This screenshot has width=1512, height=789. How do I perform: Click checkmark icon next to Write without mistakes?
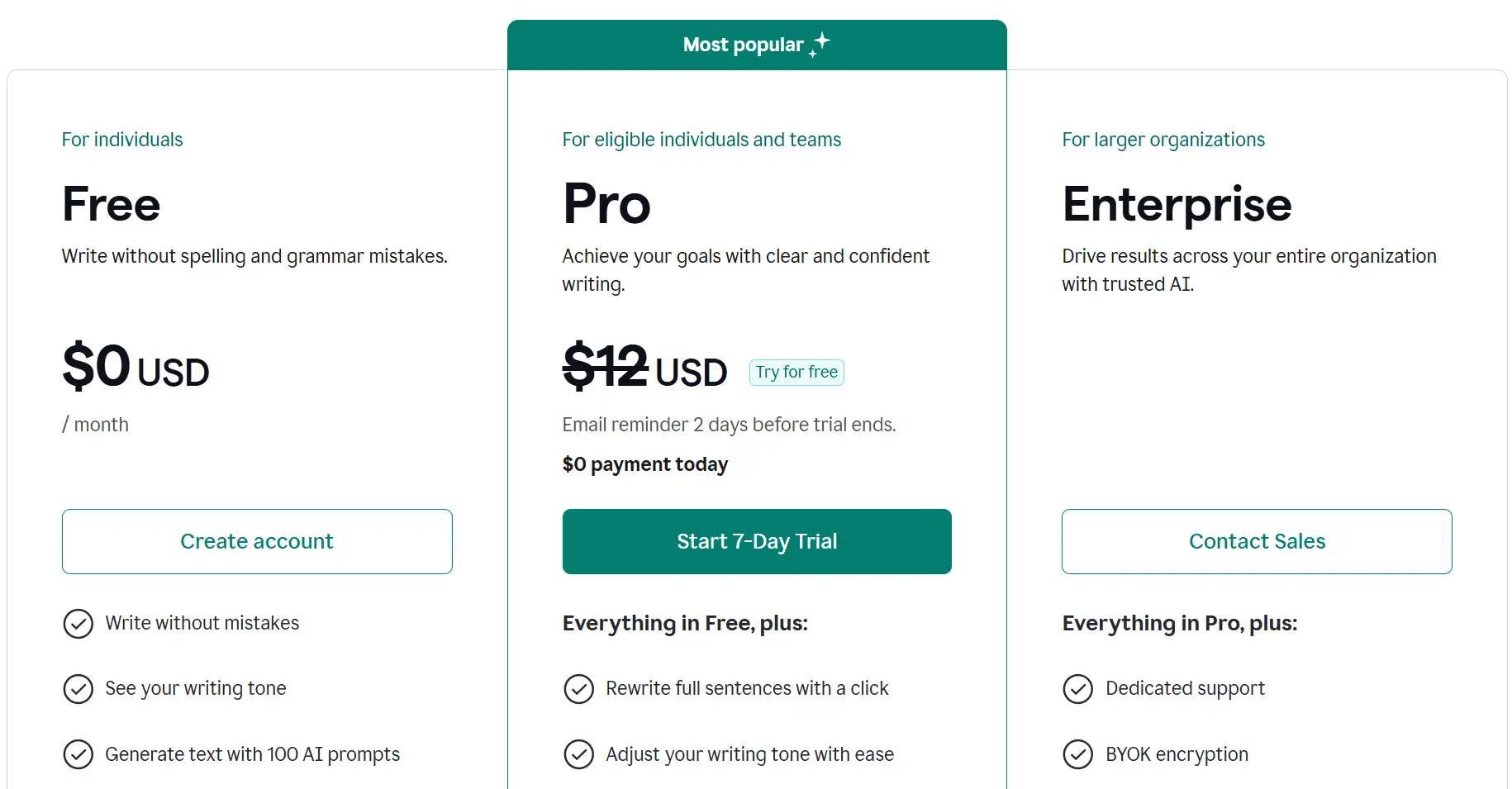pos(78,624)
